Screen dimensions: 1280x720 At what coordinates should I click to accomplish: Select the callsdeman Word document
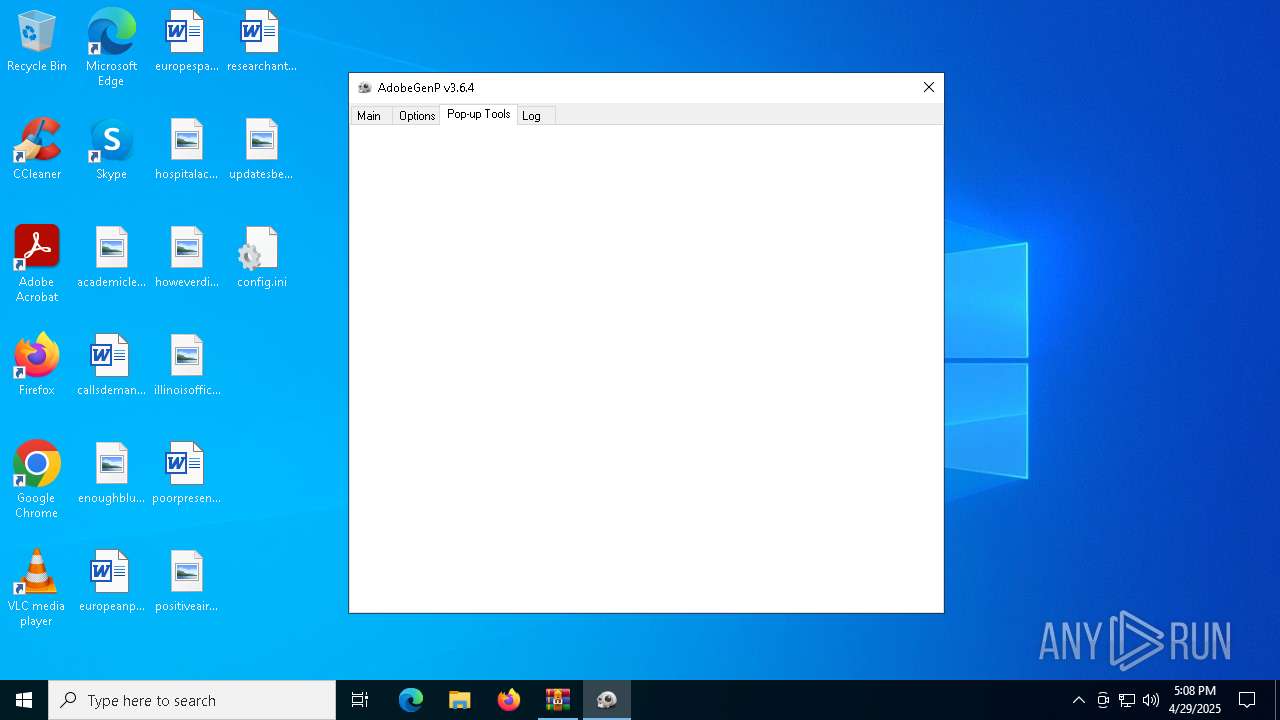coord(111,366)
